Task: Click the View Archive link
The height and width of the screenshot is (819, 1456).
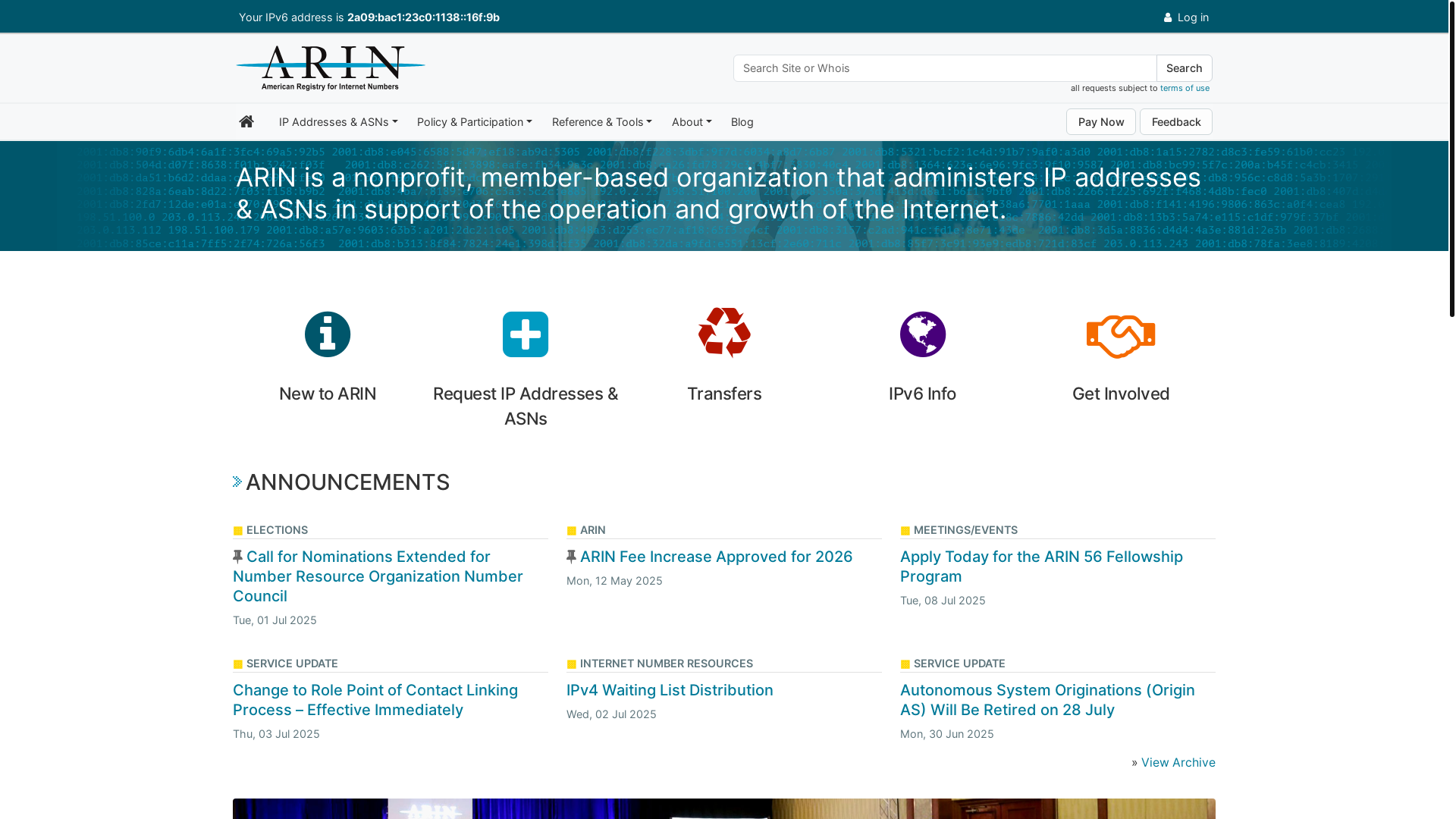Action: (x=1178, y=762)
